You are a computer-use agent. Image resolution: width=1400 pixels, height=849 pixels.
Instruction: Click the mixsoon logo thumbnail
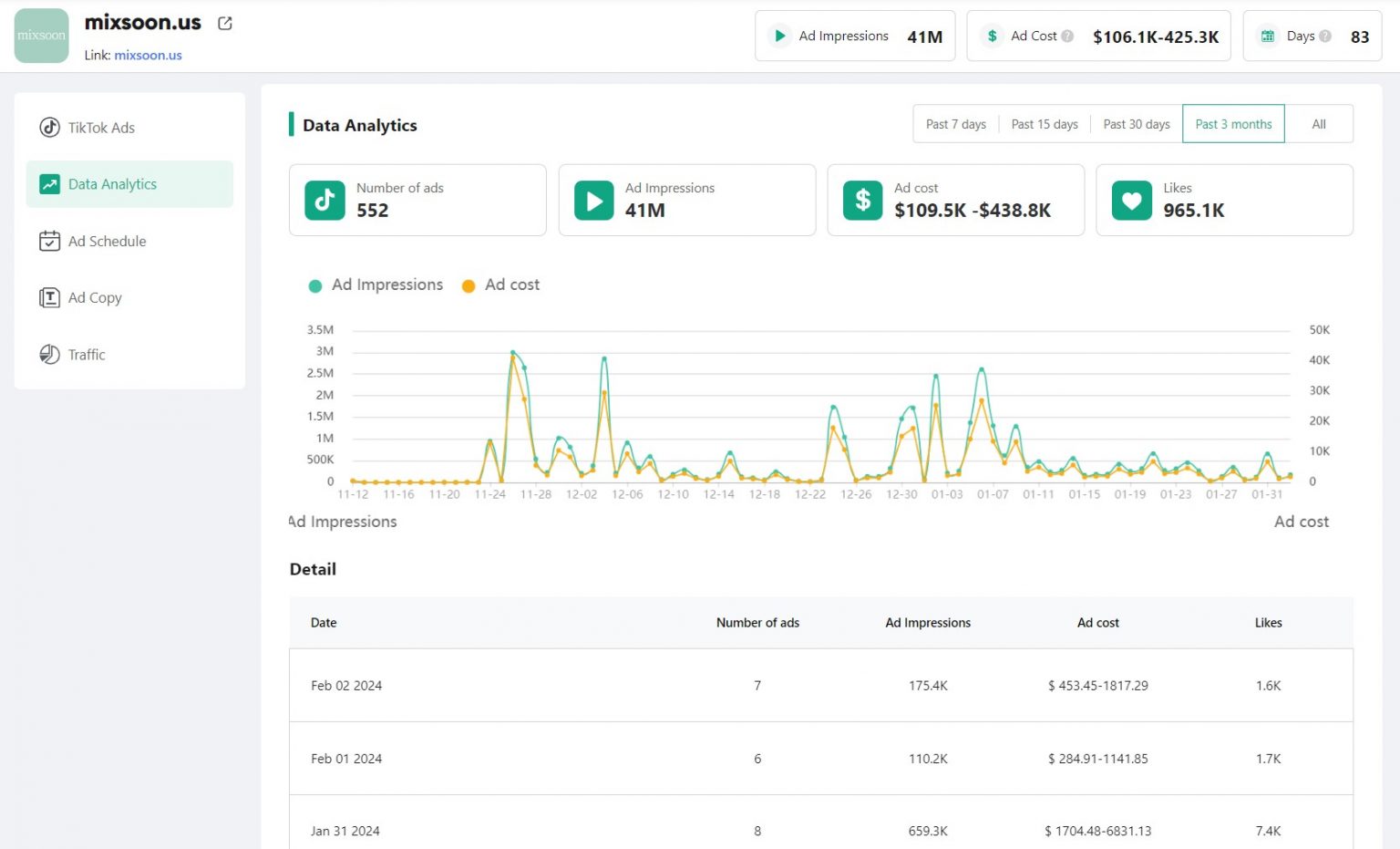[41, 35]
